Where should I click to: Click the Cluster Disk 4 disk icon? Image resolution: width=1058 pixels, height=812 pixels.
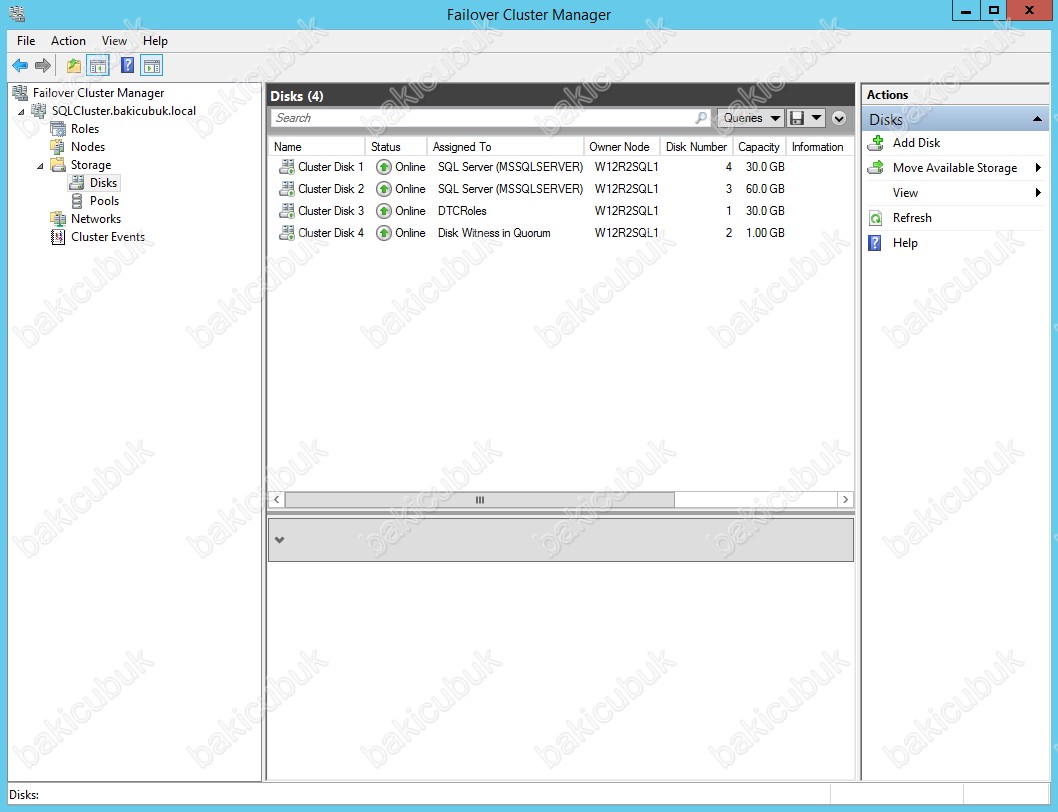click(x=287, y=233)
